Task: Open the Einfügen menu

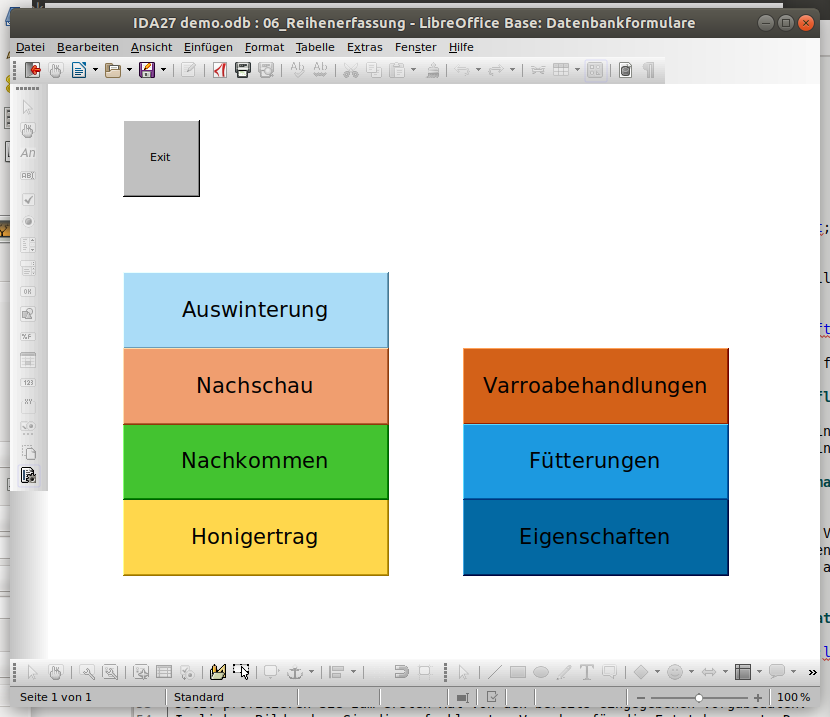Action: [x=208, y=47]
